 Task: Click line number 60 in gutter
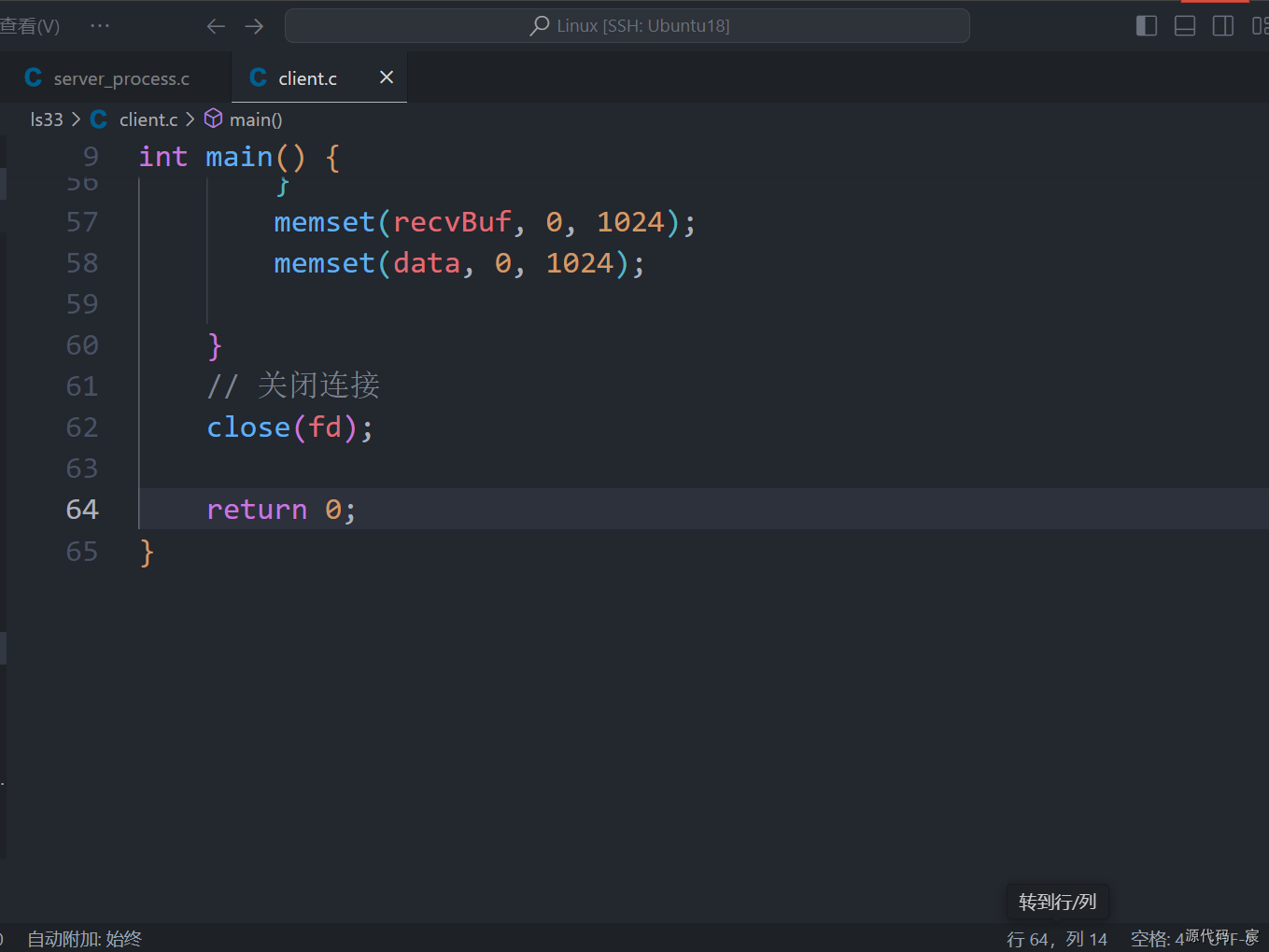coord(82,345)
